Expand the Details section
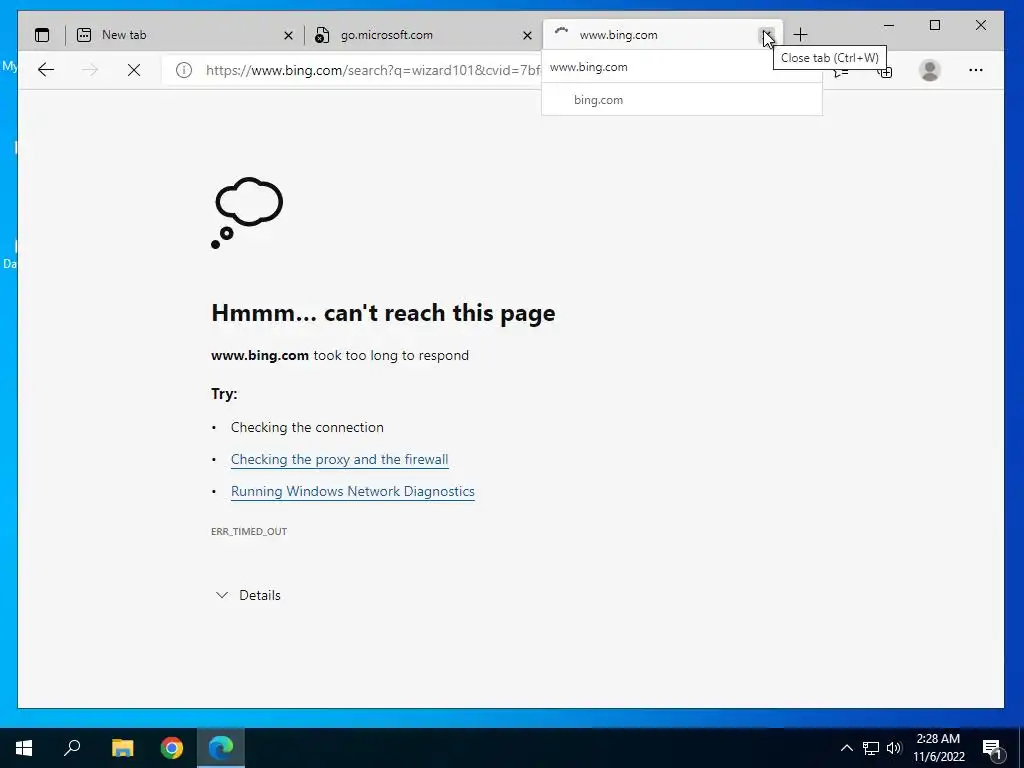The height and width of the screenshot is (768, 1024). [248, 595]
